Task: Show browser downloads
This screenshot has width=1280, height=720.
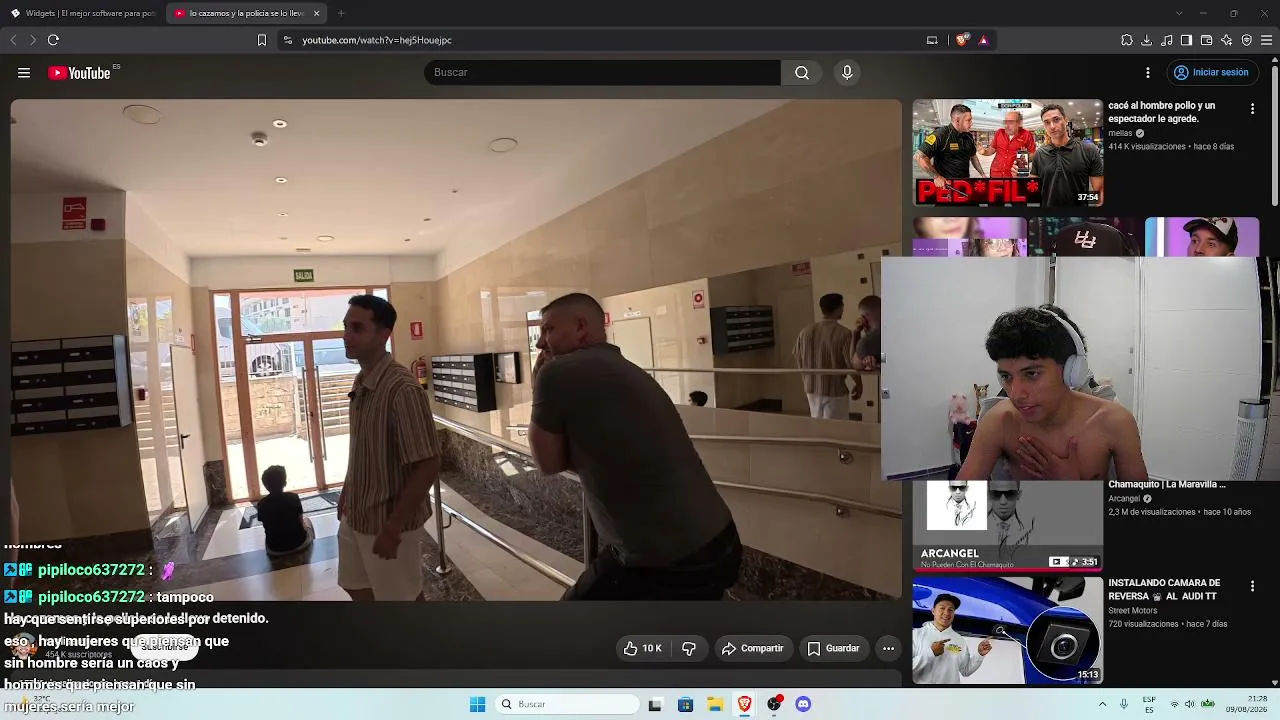Action: [x=1147, y=40]
